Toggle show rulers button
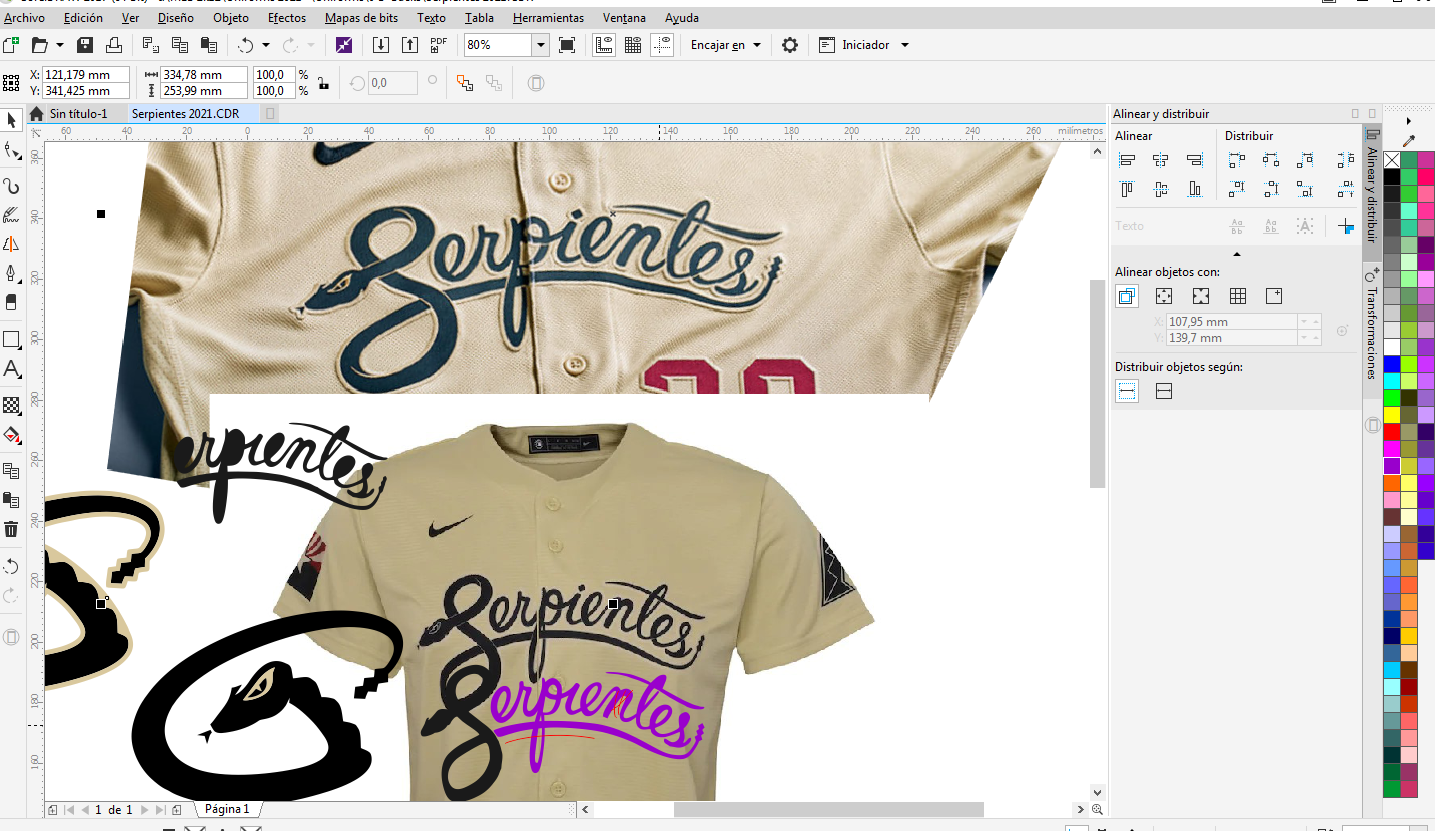Viewport: 1435px width, 831px height. point(603,45)
